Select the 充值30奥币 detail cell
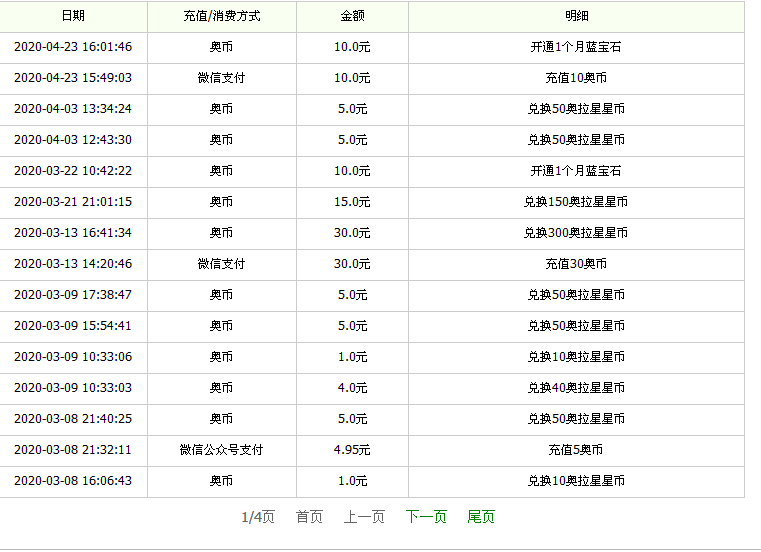 (577, 264)
